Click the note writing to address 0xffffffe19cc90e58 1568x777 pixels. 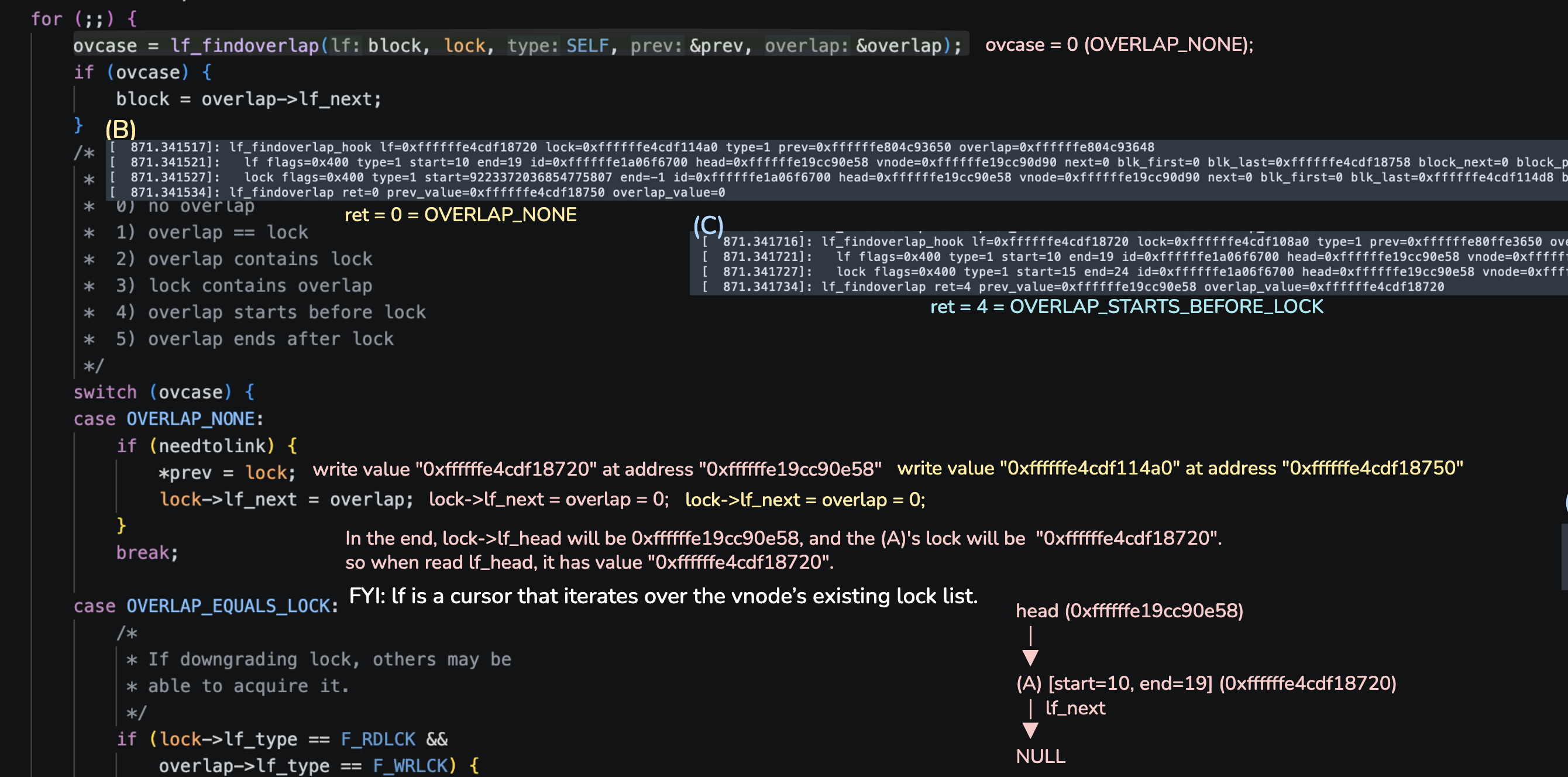597,469
